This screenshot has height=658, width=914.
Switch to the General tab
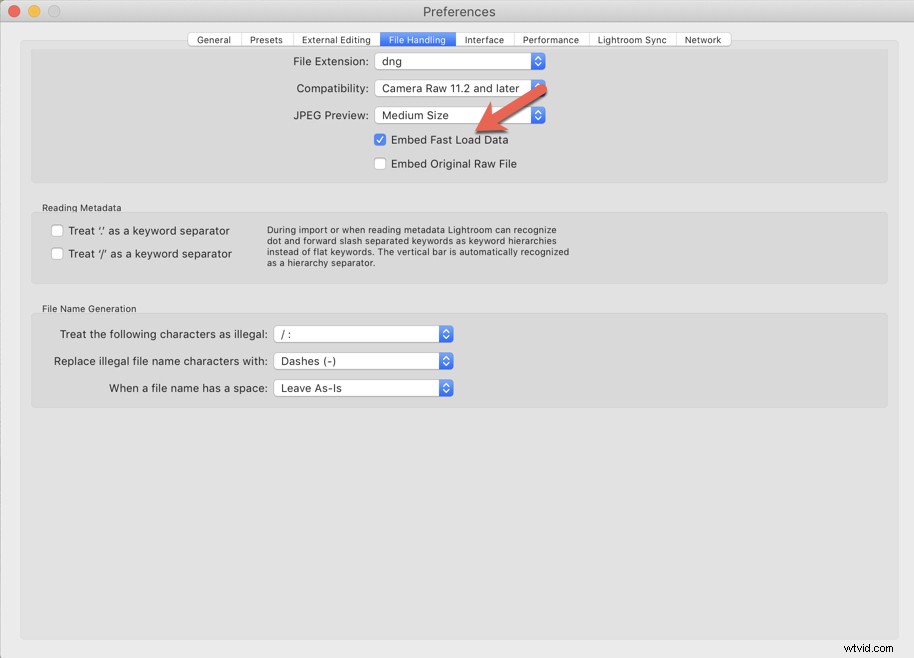213,39
